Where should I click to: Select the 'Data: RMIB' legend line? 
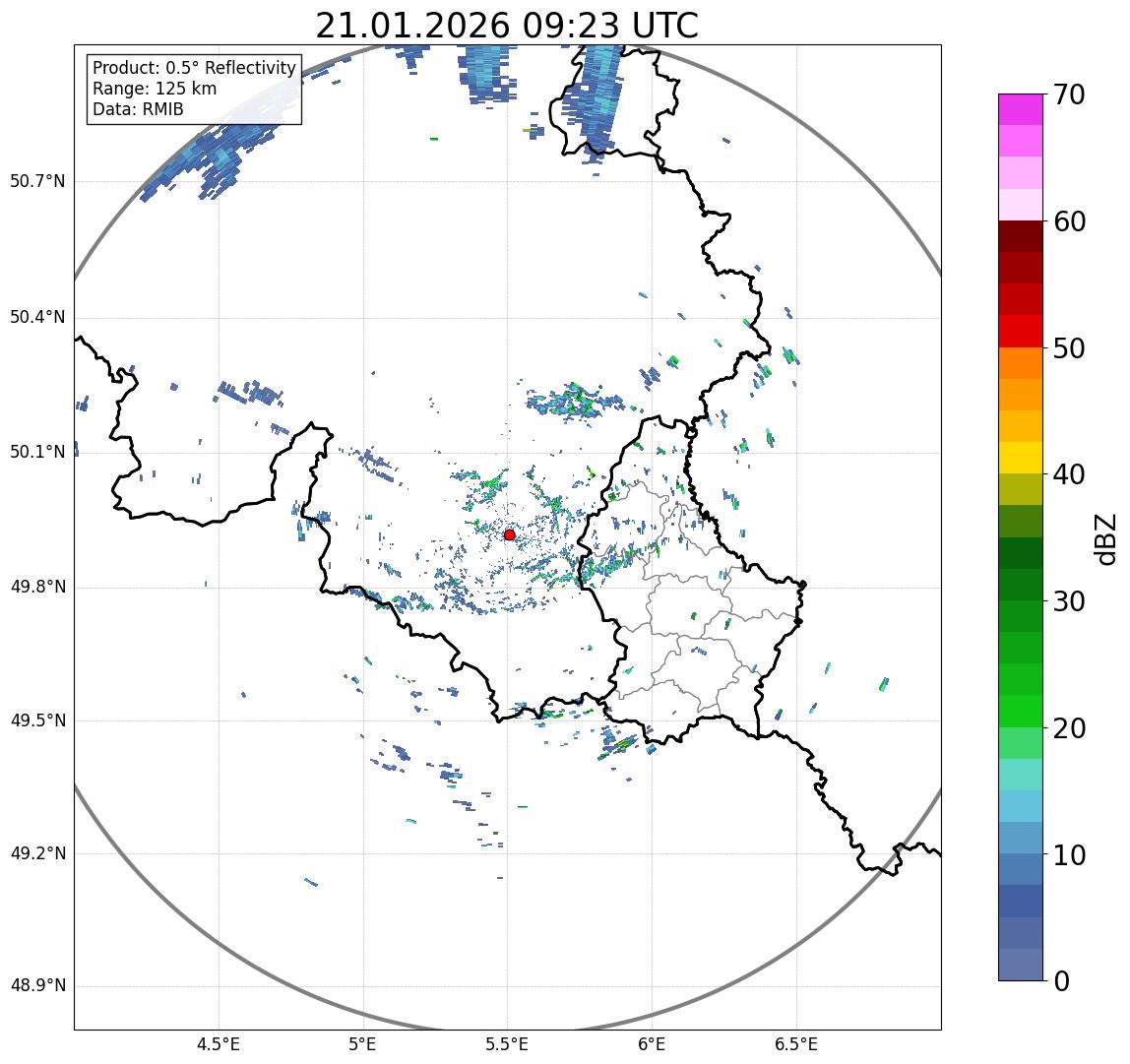coord(139,109)
